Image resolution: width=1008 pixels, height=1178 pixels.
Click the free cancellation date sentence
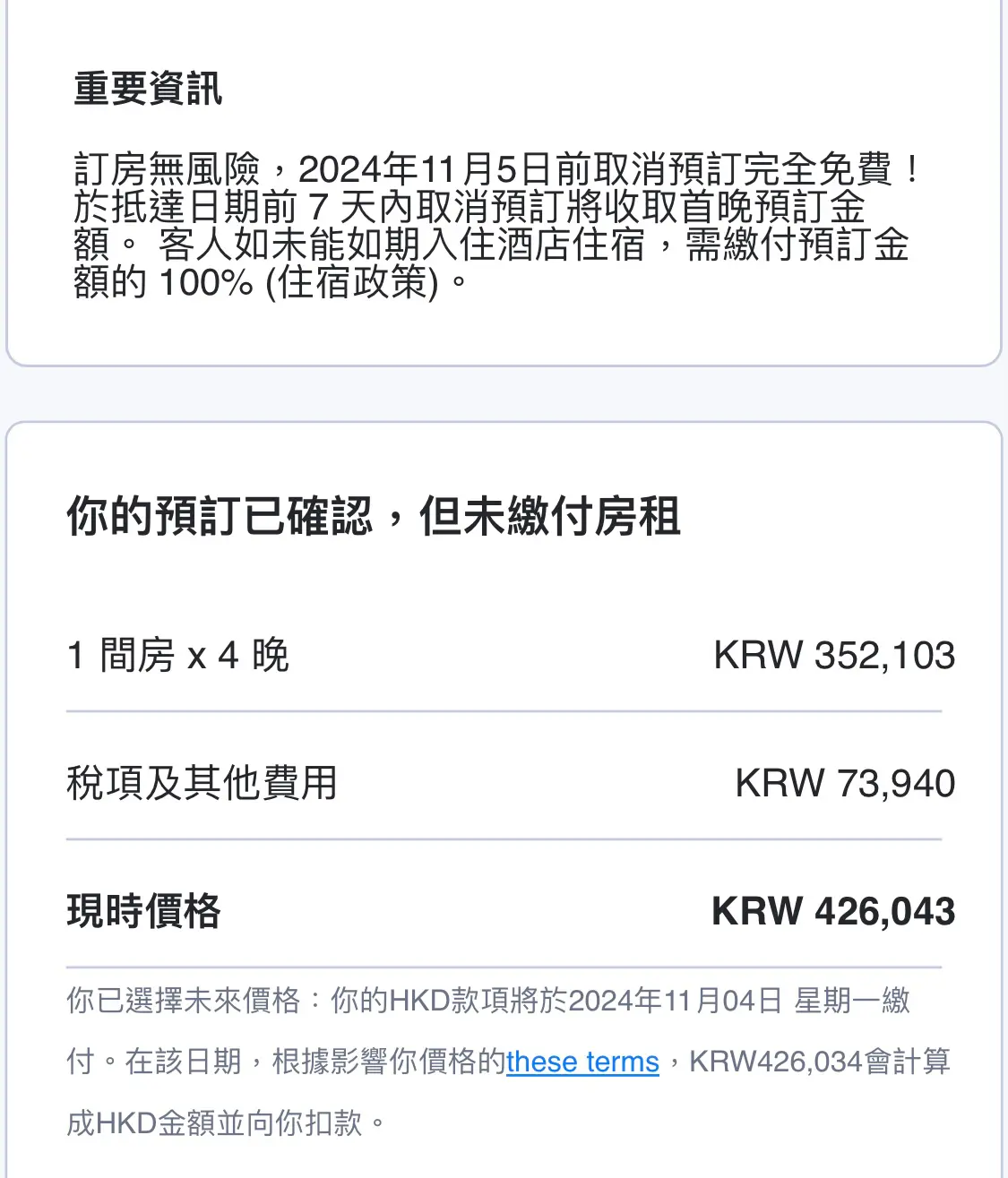497,169
